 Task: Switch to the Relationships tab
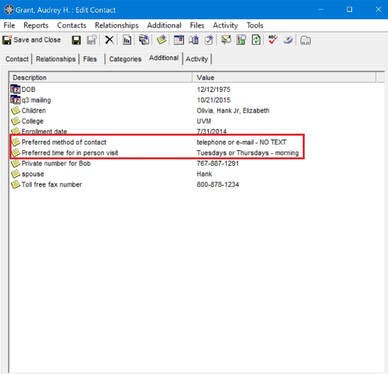(56, 59)
